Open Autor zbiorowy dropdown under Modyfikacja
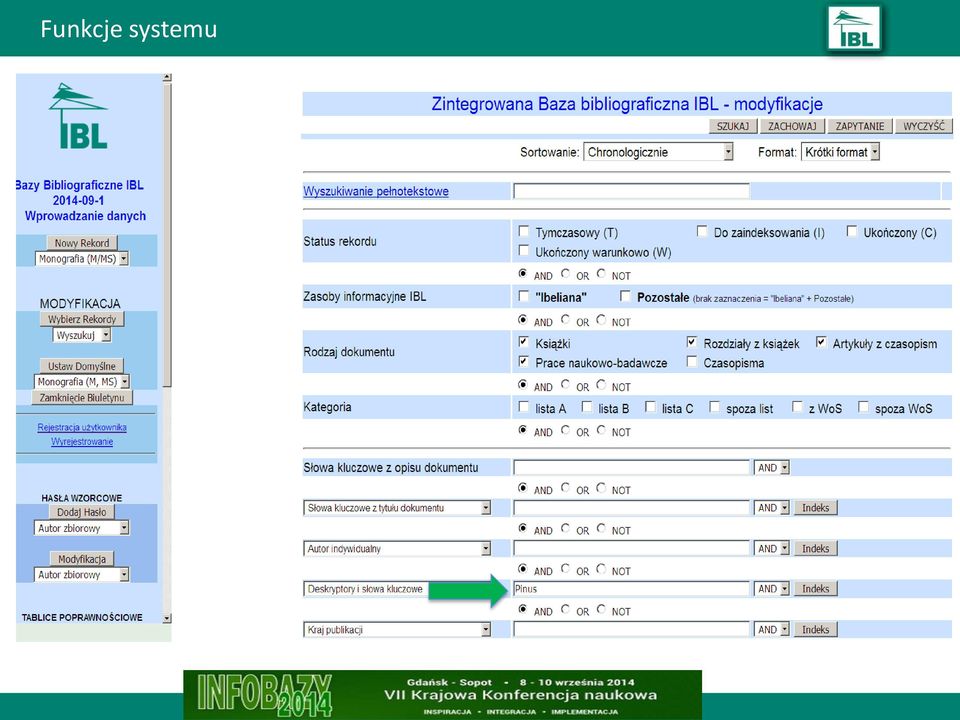 click(81, 574)
